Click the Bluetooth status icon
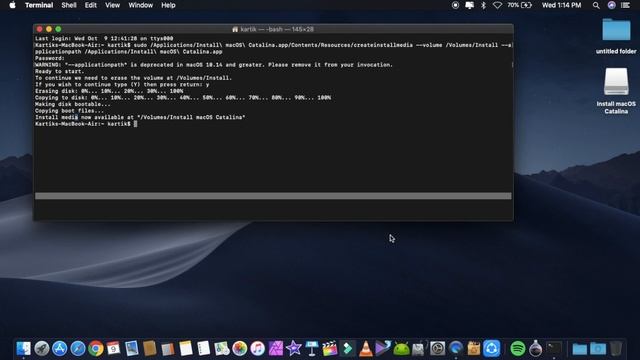This screenshot has height=360, width=640. [483, 5]
